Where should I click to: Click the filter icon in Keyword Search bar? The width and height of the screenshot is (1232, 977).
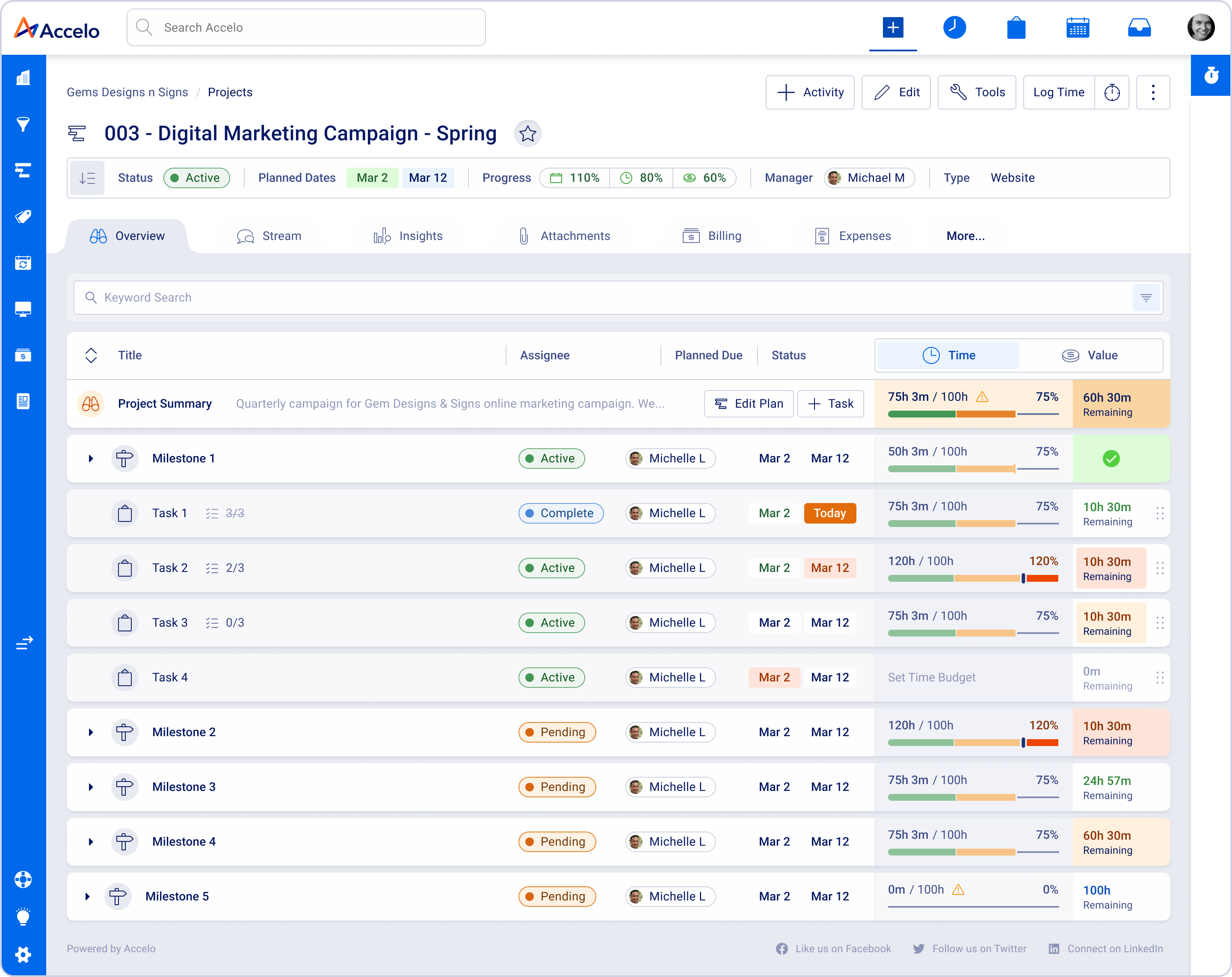coord(1146,298)
